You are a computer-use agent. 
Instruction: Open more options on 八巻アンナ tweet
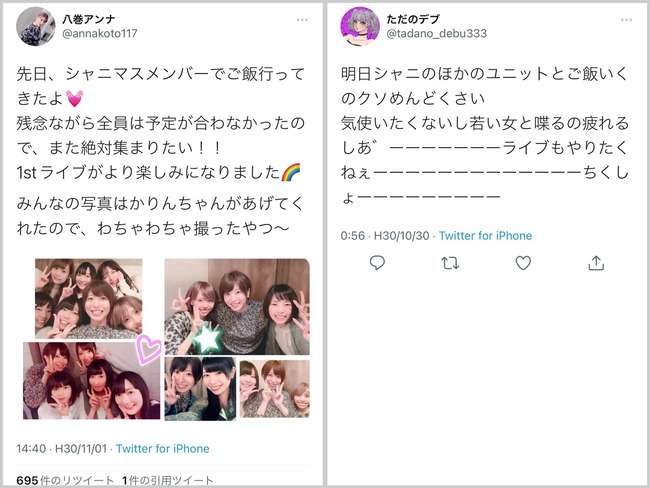[302, 20]
